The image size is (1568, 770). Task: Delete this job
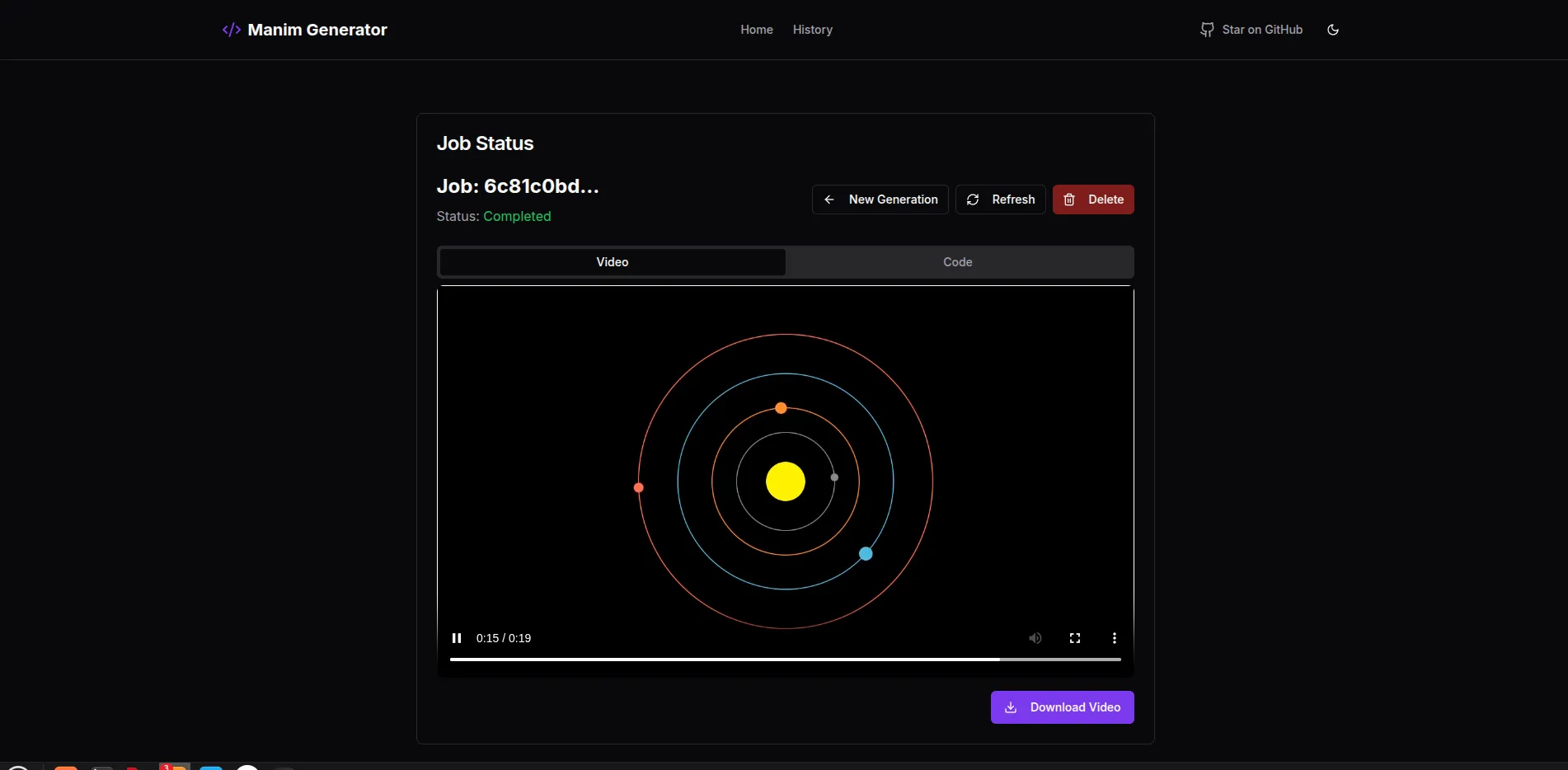pos(1093,200)
